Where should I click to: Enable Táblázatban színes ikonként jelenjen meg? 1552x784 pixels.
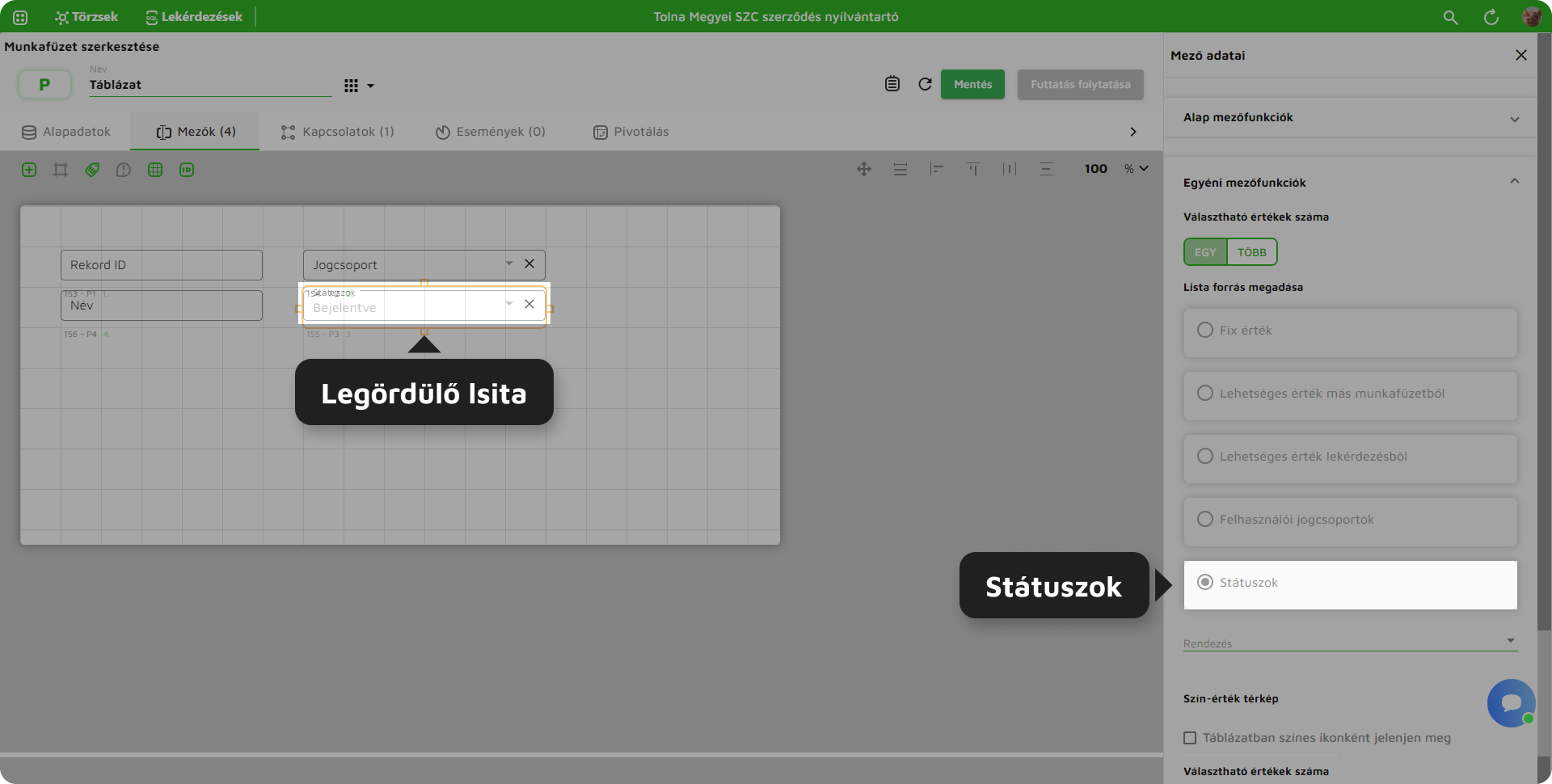(x=1190, y=738)
